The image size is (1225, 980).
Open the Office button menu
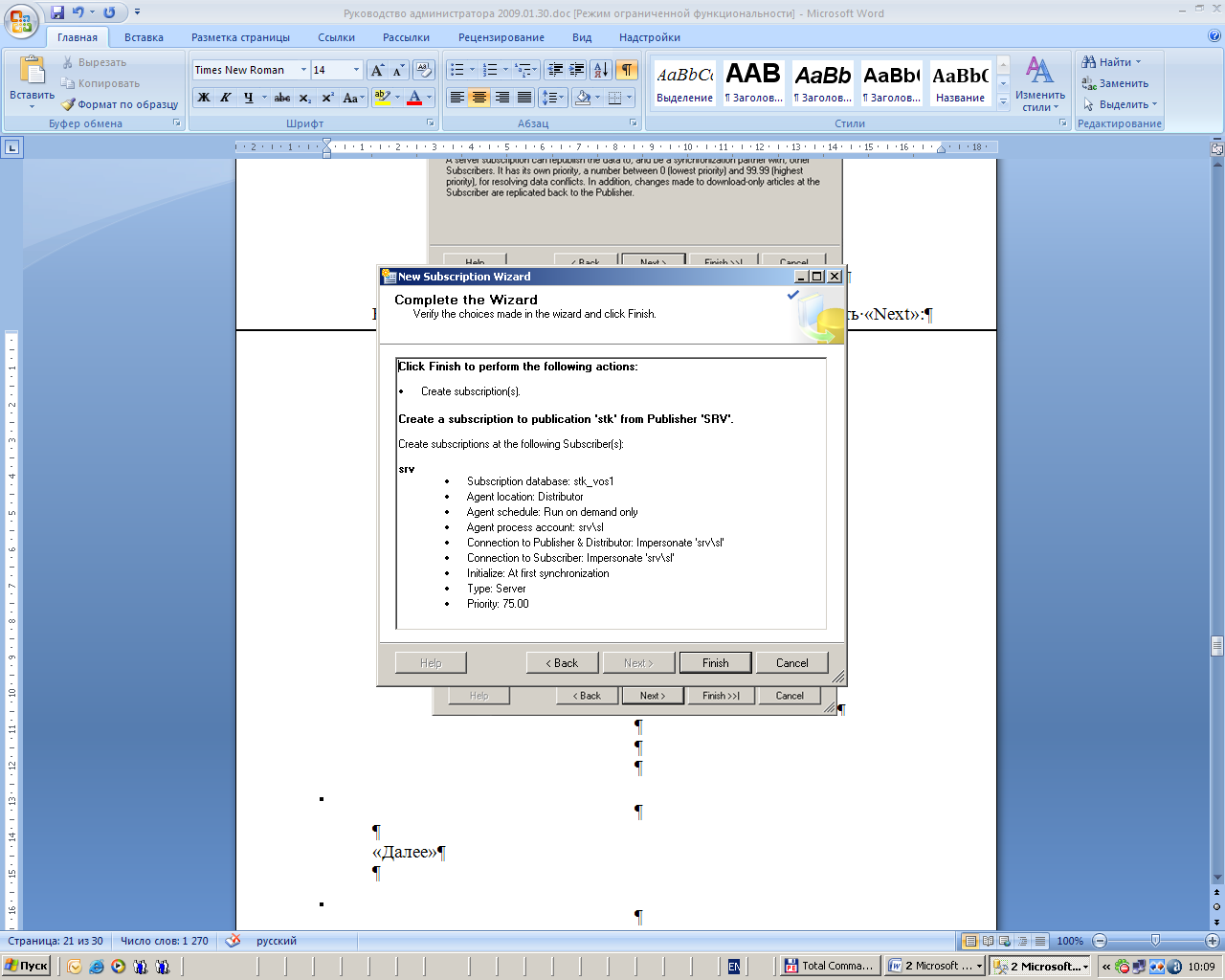tap(21, 21)
